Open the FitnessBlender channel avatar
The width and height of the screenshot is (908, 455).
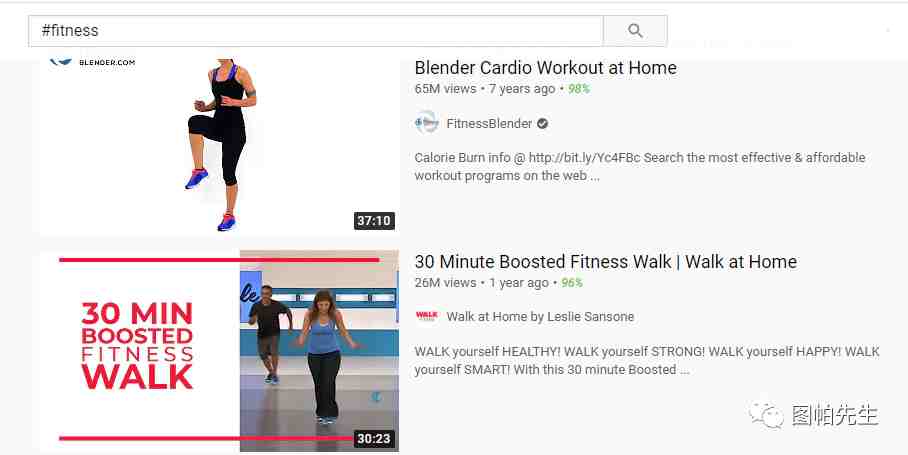pyautogui.click(x=427, y=123)
